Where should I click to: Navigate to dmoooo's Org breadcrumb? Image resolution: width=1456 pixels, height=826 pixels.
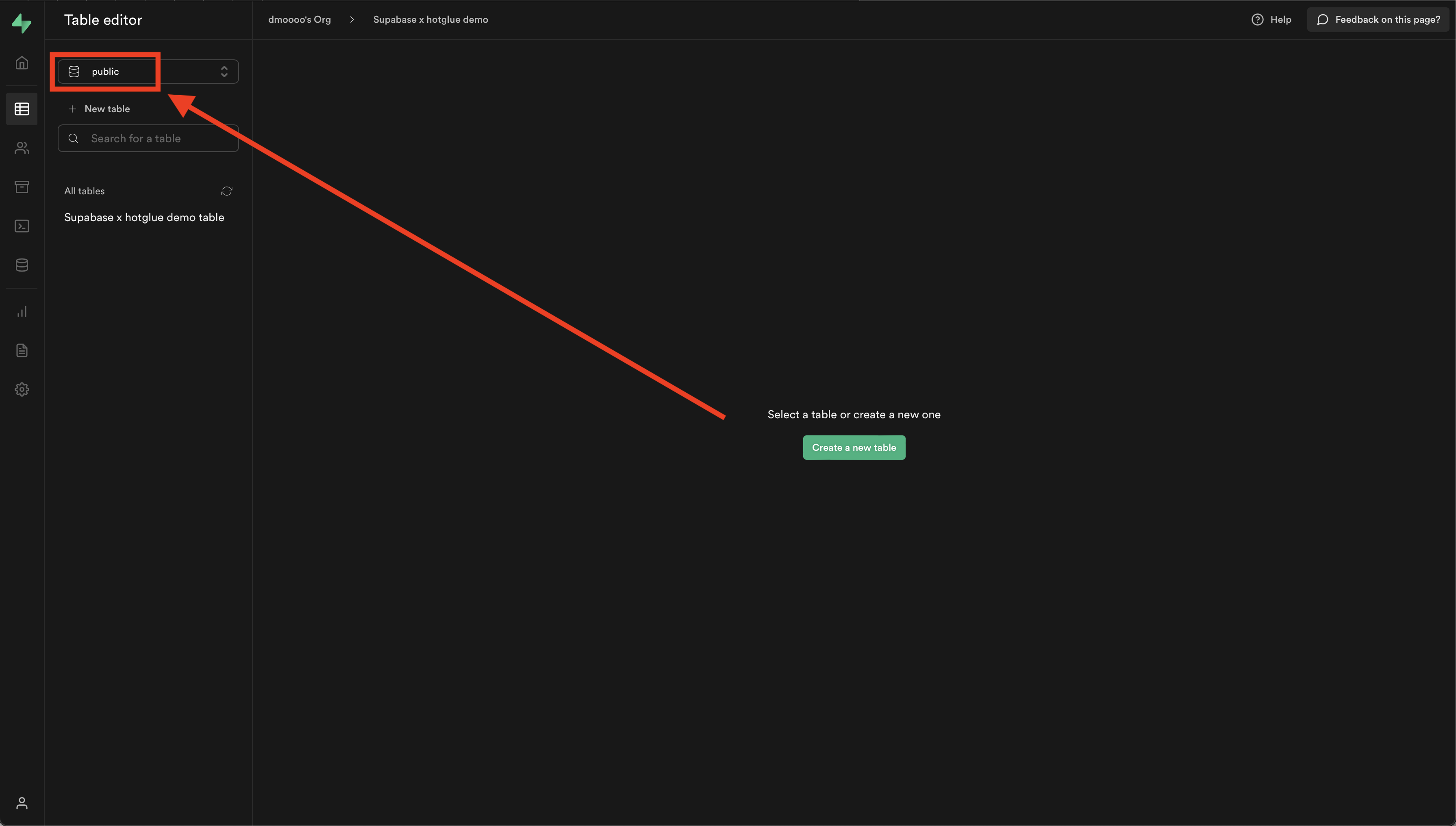point(300,19)
